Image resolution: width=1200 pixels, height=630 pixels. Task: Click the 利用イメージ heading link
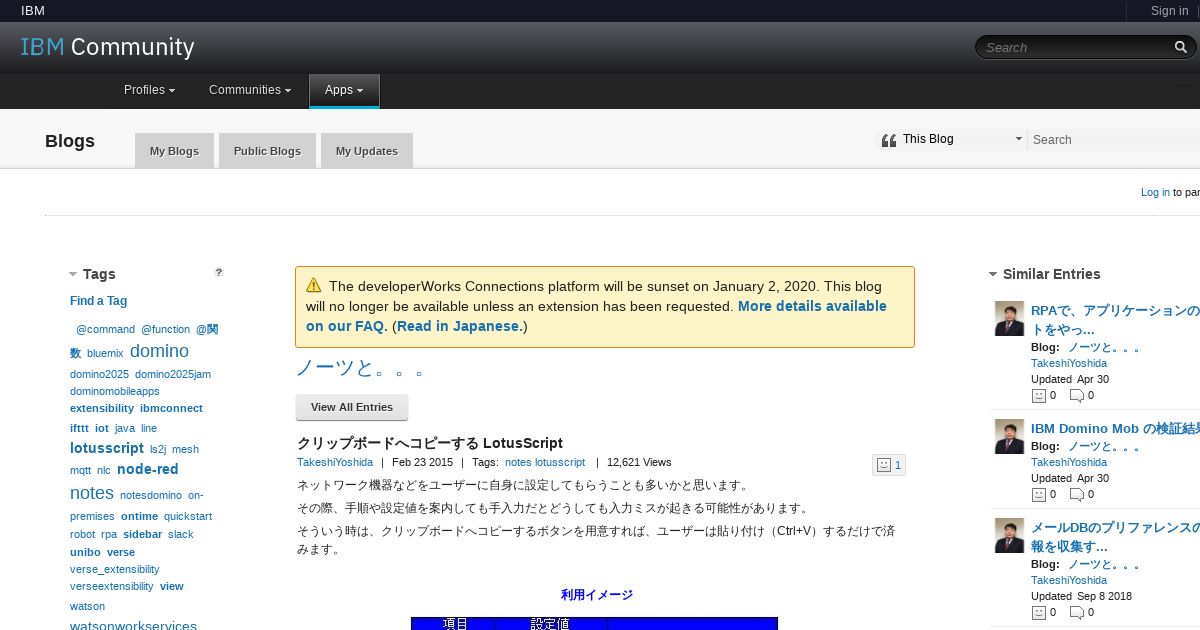click(597, 594)
